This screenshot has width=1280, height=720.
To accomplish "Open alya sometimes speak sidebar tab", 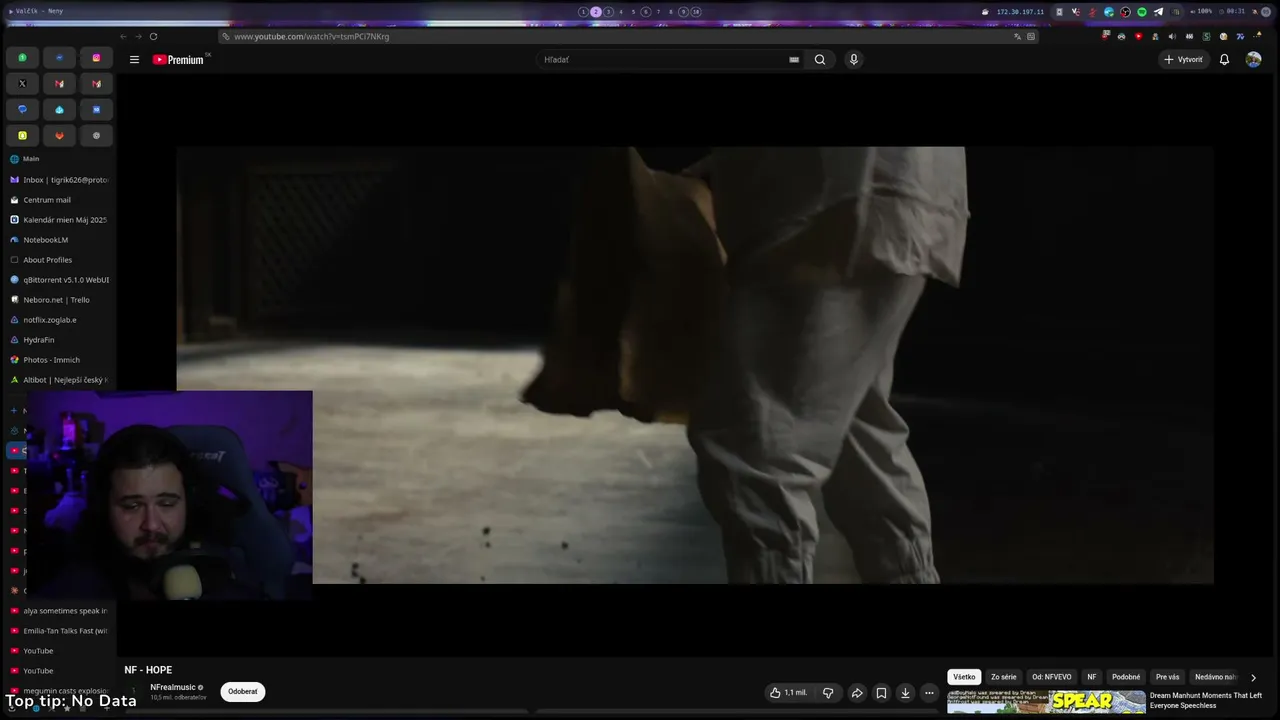I will click(59, 611).
